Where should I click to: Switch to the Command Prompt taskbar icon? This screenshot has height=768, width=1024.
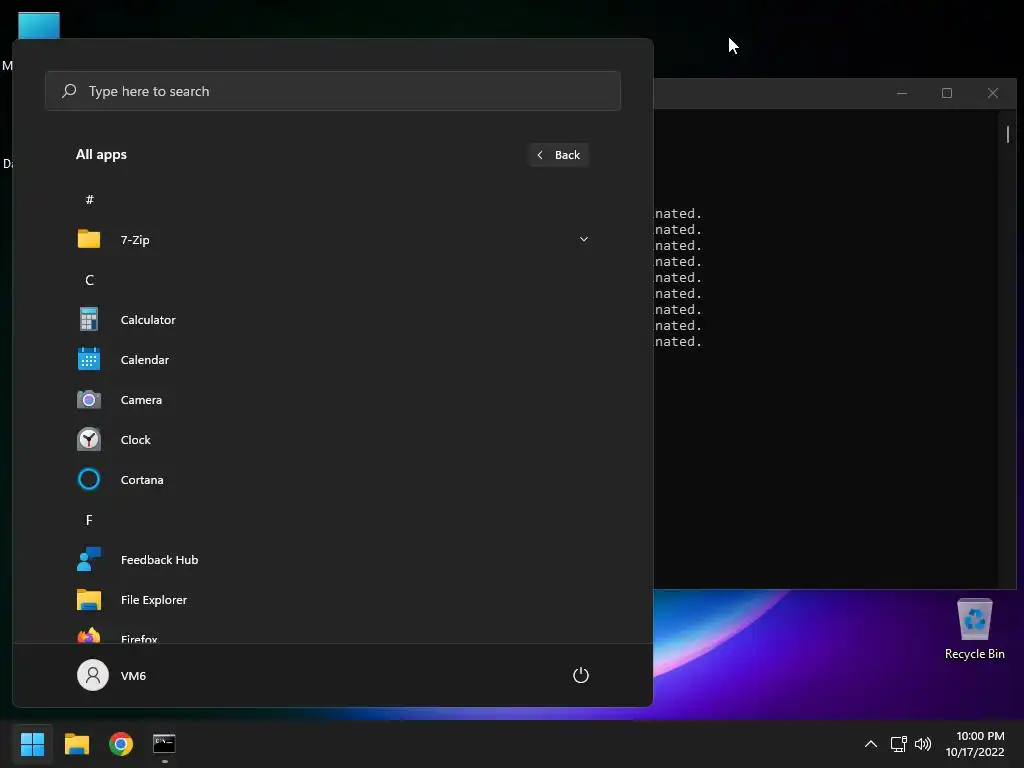click(165, 743)
